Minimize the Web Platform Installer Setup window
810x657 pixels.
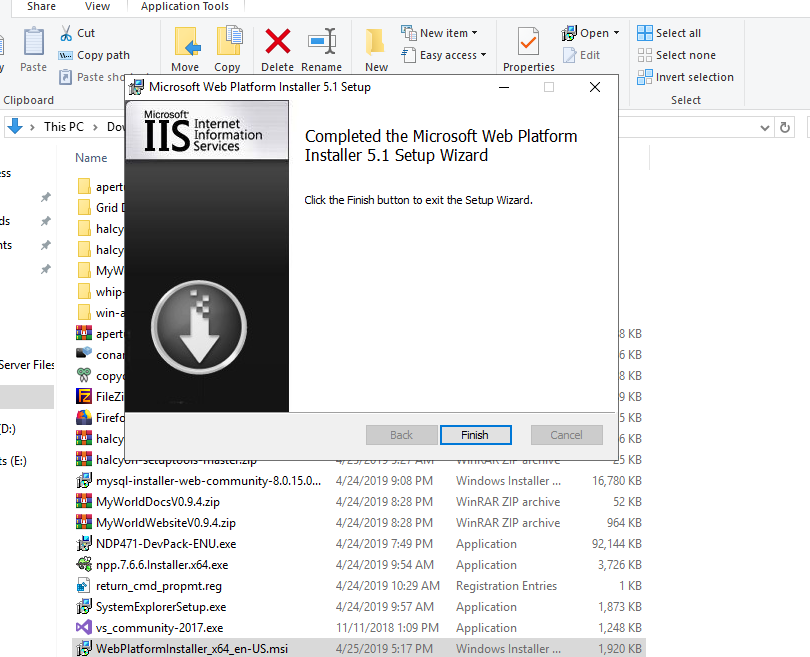pyautogui.click(x=504, y=87)
